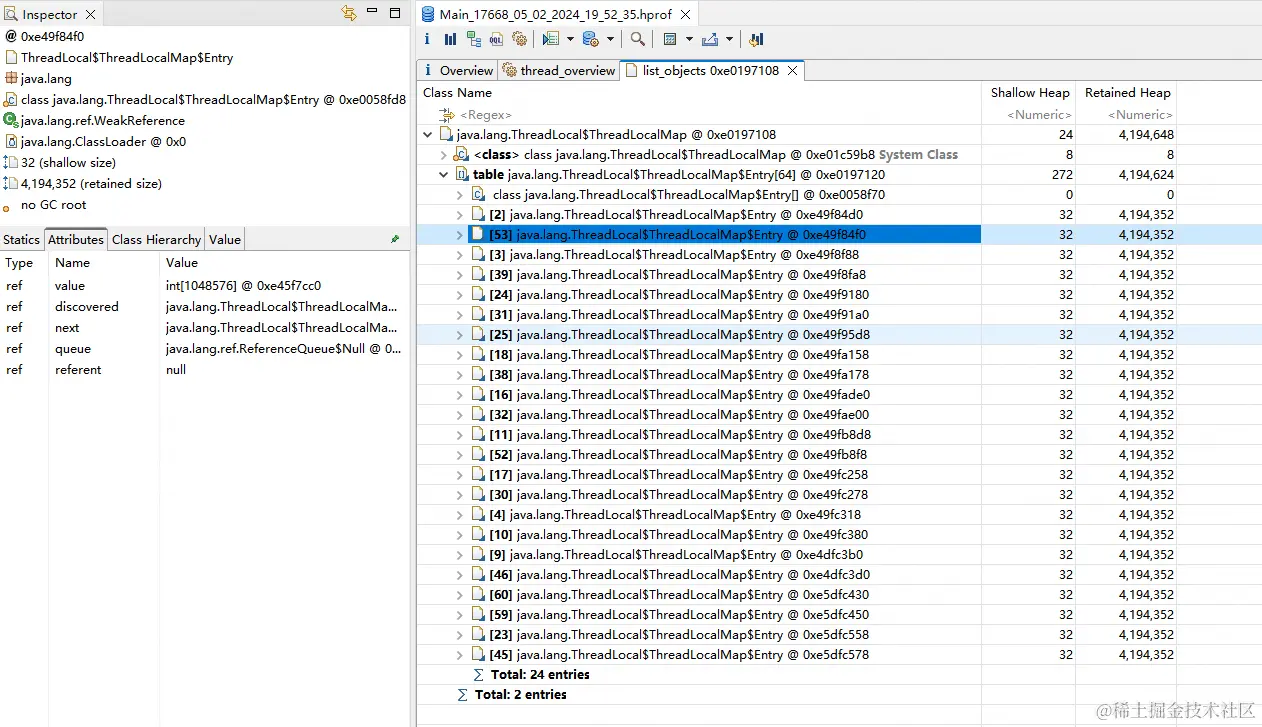Toggle link with snapshot arrows in Inspector
This screenshot has height=727, width=1262.
click(349, 13)
